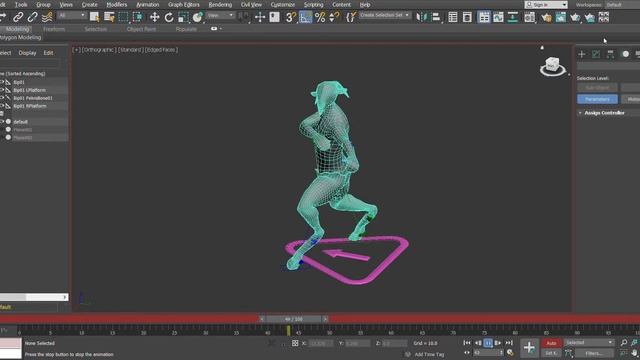The height and width of the screenshot is (360, 640).
Task: Open the viewport [+] general menu
Action: [x=76, y=50]
